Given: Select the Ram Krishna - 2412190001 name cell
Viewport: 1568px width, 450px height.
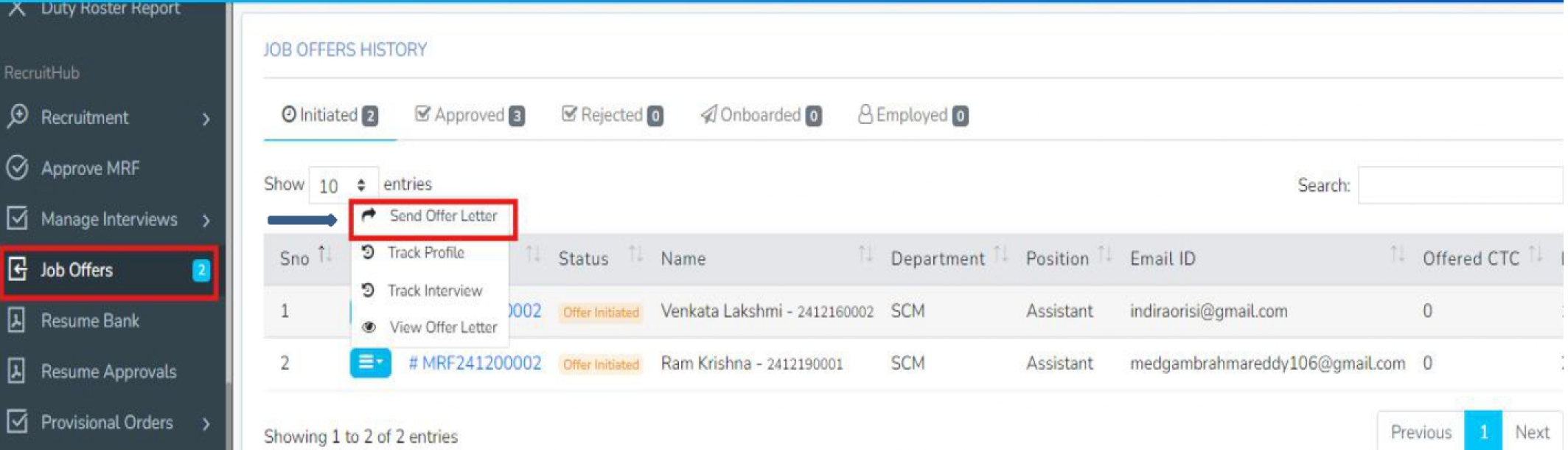Looking at the screenshot, I should [x=751, y=364].
